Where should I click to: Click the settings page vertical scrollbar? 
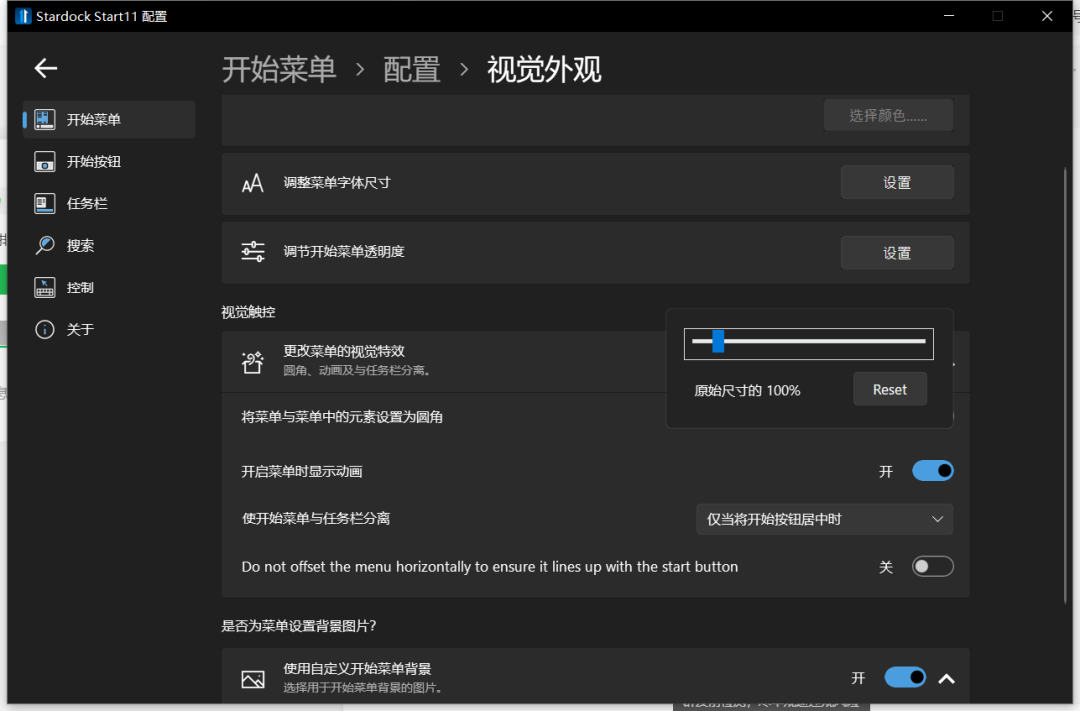click(x=1066, y=386)
